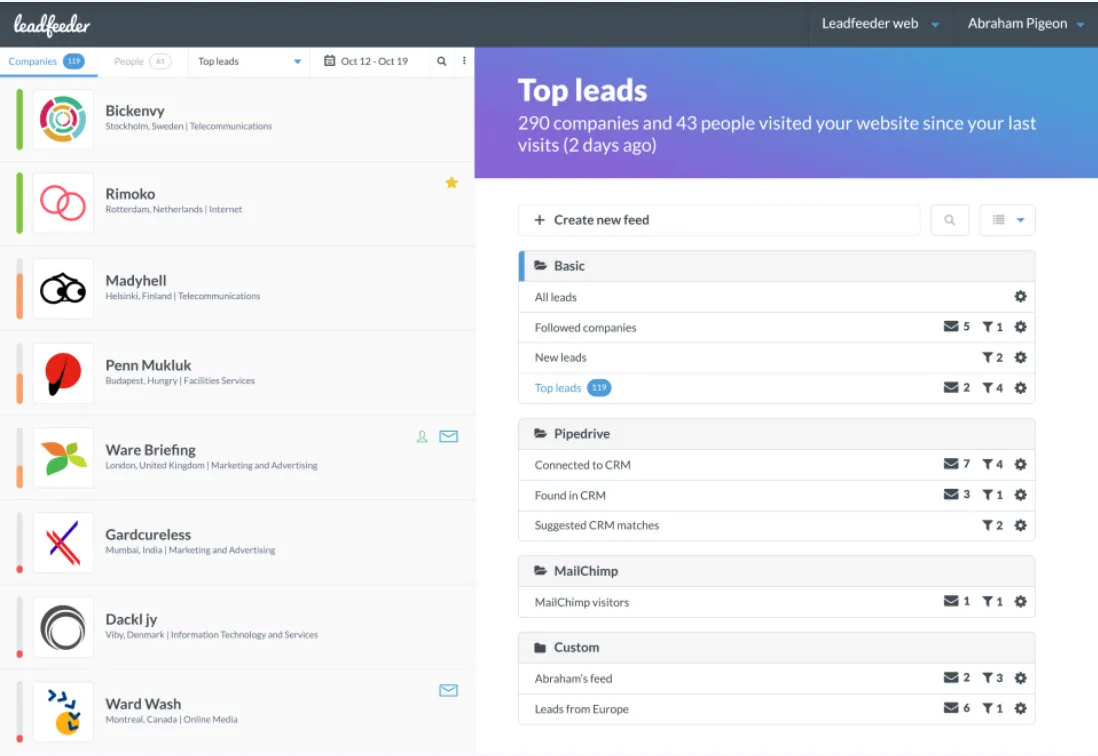Open the search magnifier above the feed list
This screenshot has width=1098, height=756.
coord(949,219)
